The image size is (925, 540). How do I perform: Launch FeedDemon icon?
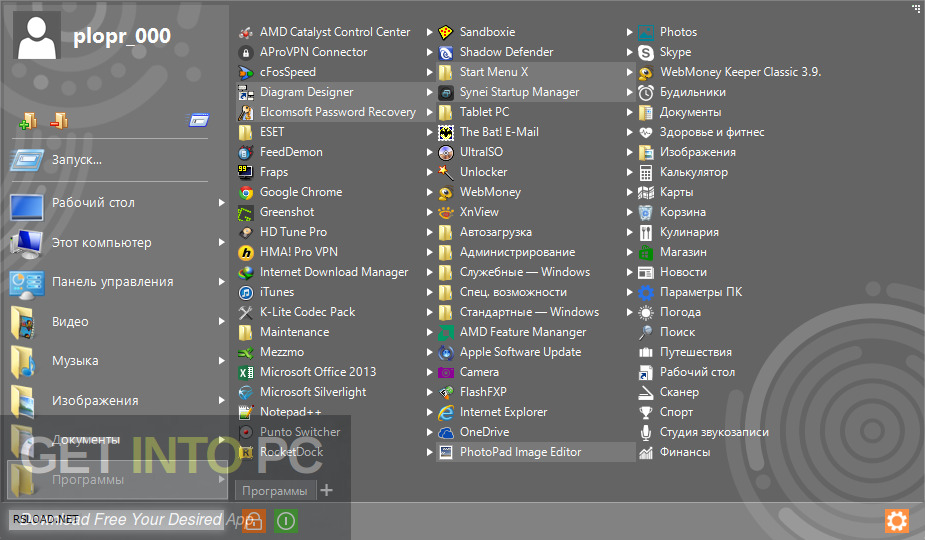tap(245, 152)
